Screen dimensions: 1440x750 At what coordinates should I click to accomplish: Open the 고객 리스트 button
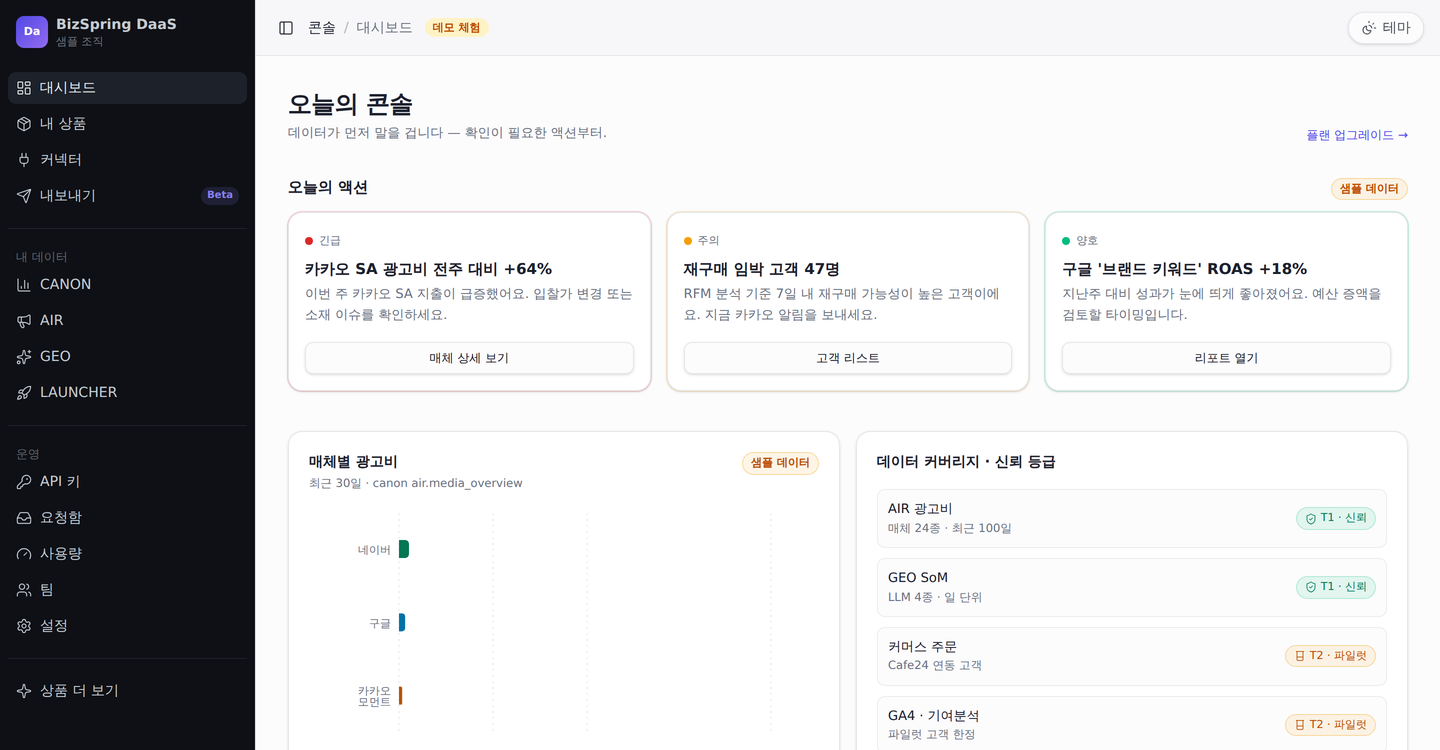click(848, 358)
